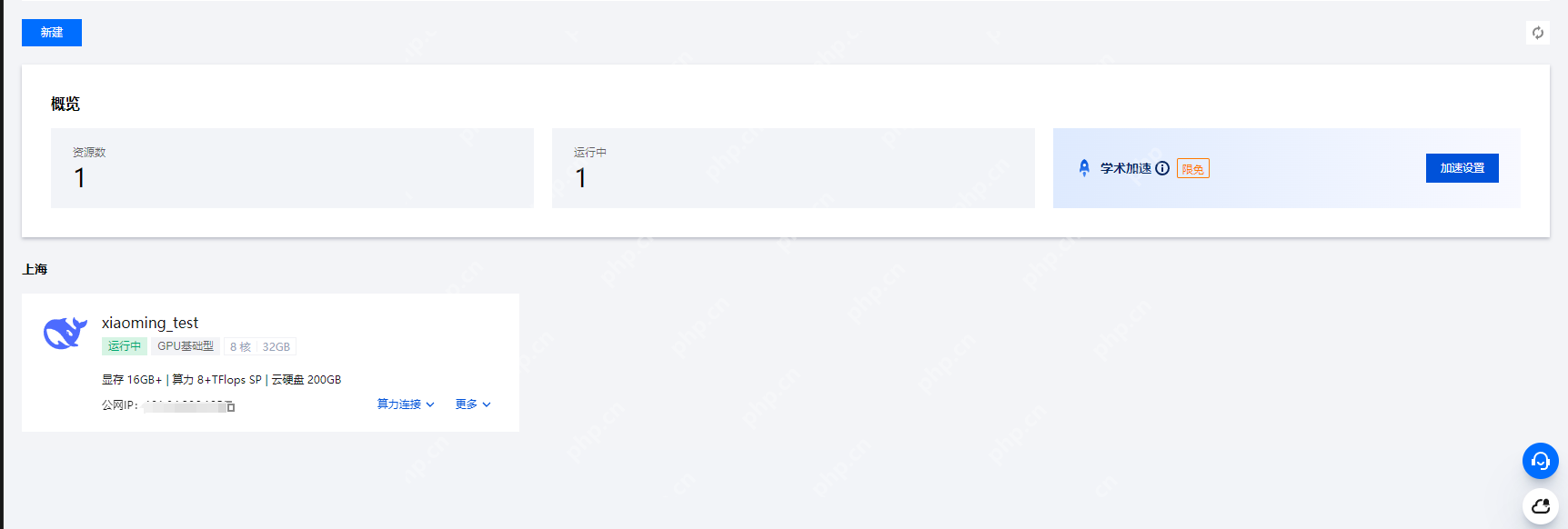
Task: Click the blue whale DeepSeek icon
Action: point(65,334)
